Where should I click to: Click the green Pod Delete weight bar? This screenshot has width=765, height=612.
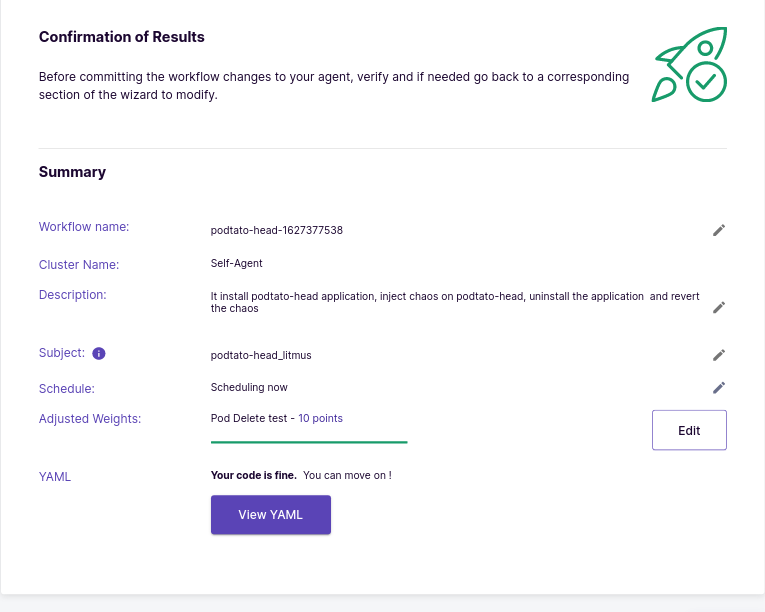pyautogui.click(x=309, y=442)
